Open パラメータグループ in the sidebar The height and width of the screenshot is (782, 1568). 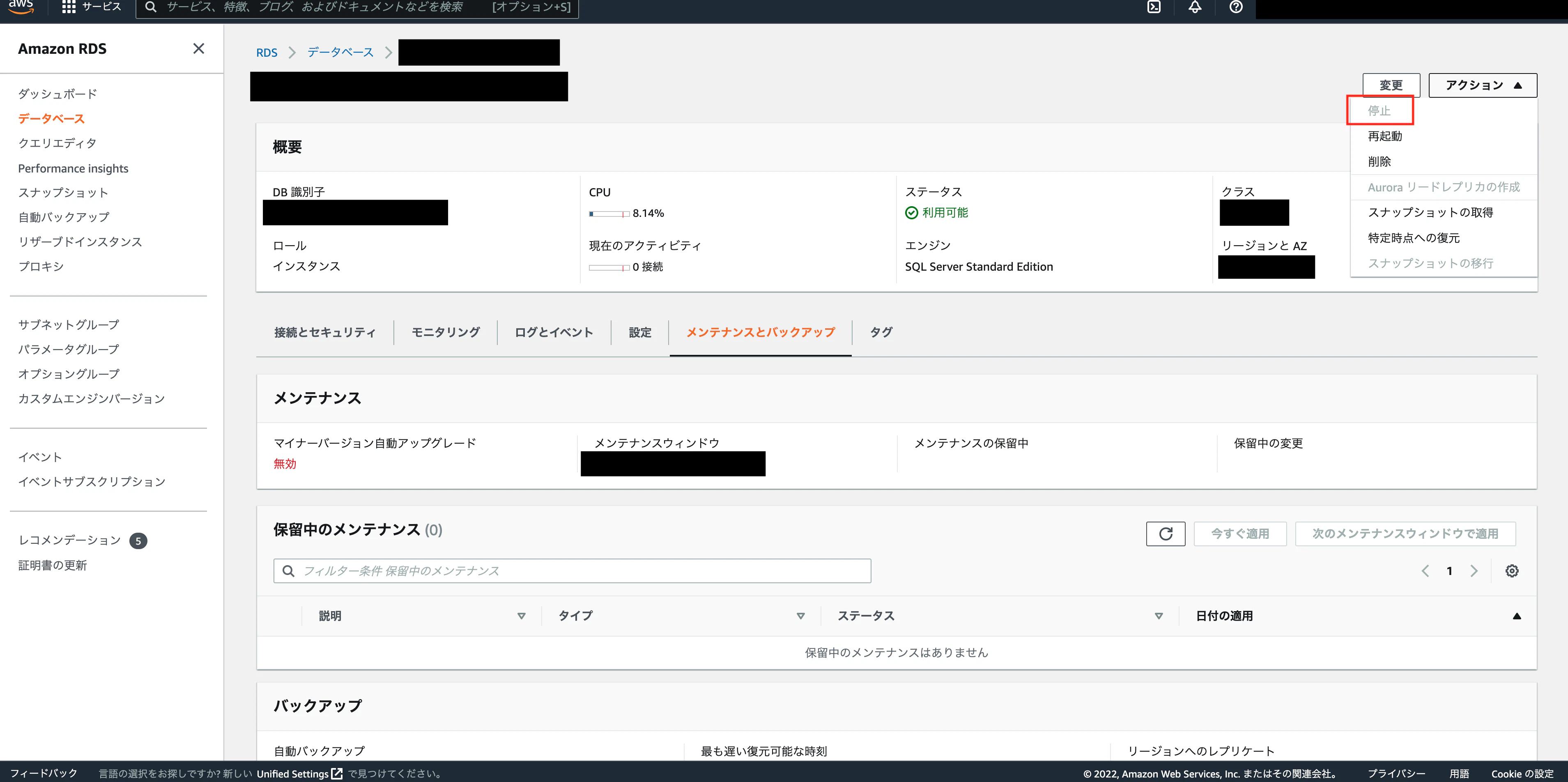click(68, 350)
